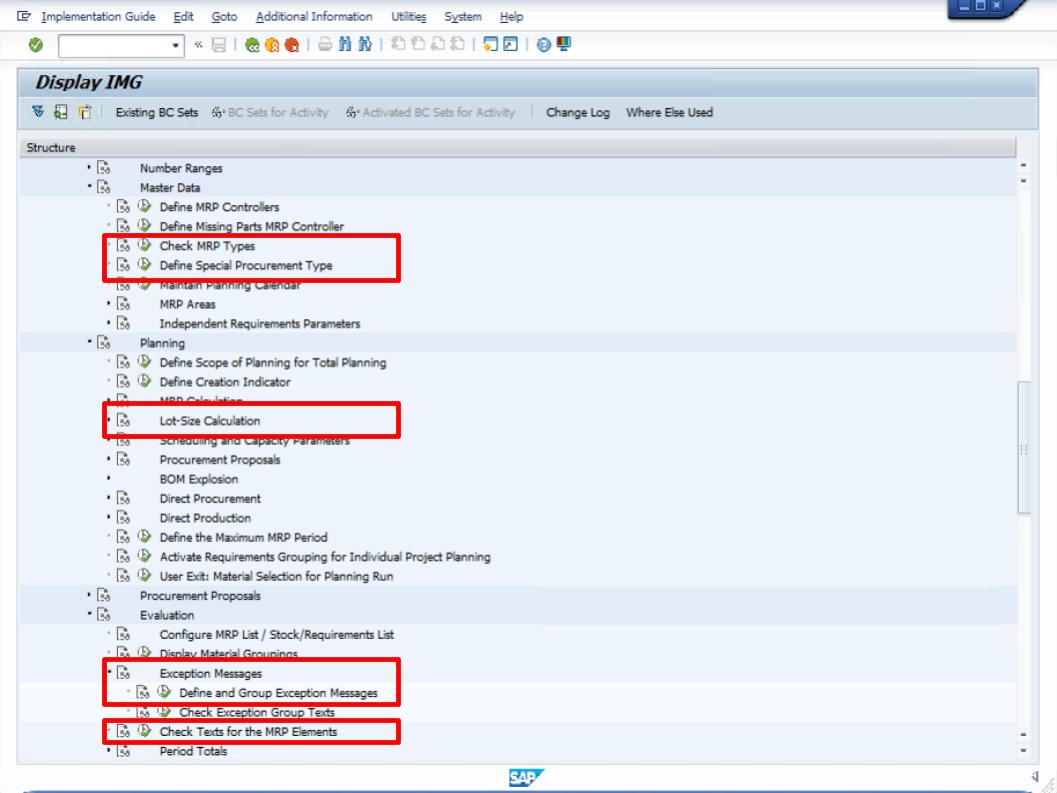Click the yellow Exit icon
This screenshot has height=793, width=1057.
click(272, 45)
